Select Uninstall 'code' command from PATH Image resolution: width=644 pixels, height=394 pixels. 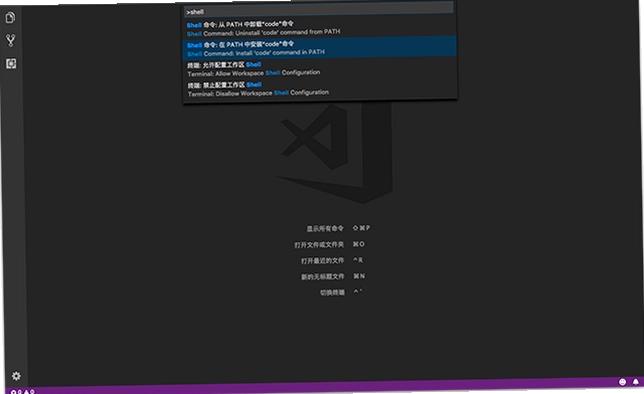pyautogui.click(x=320, y=28)
